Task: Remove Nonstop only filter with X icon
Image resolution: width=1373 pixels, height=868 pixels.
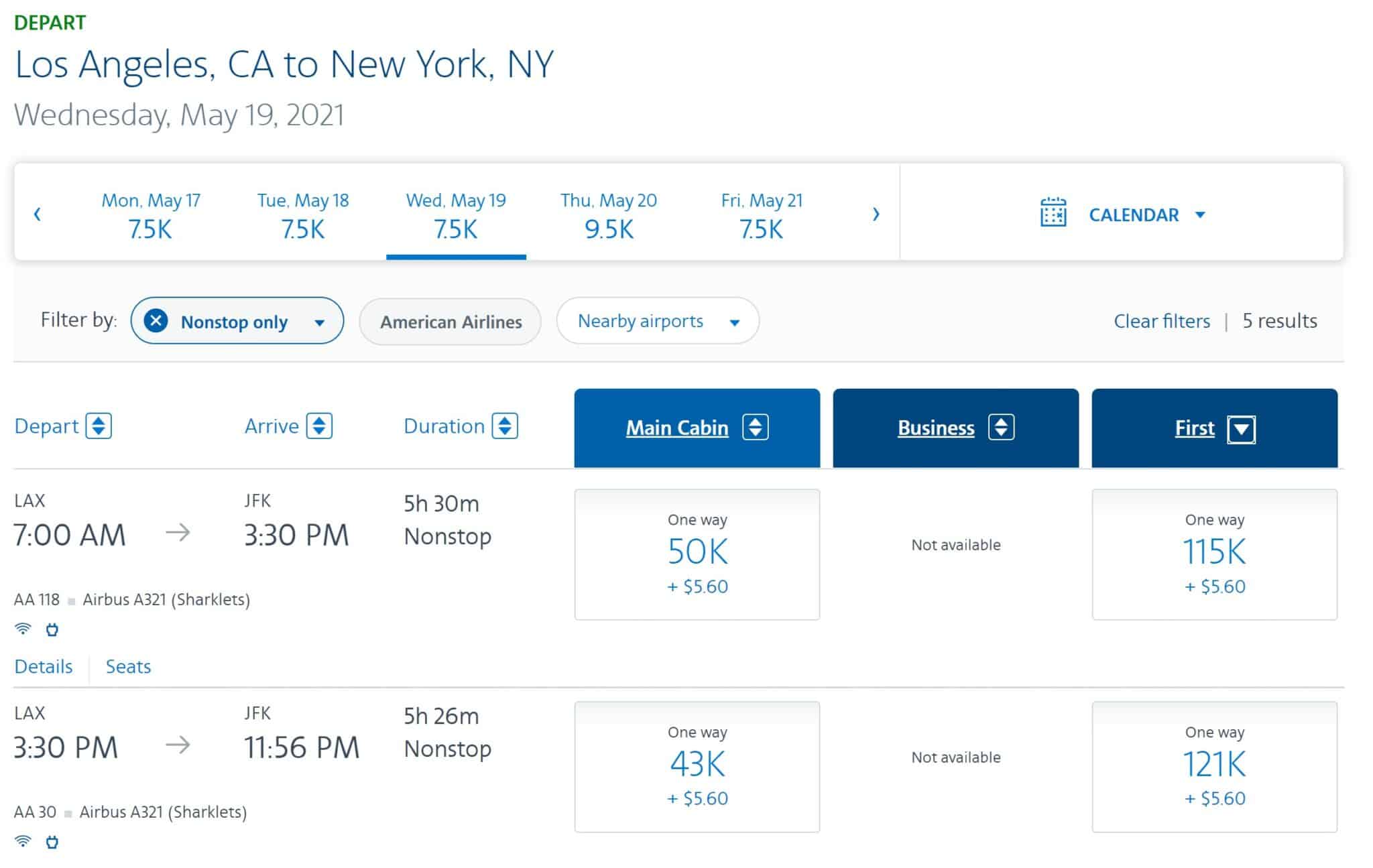Action: click(156, 321)
